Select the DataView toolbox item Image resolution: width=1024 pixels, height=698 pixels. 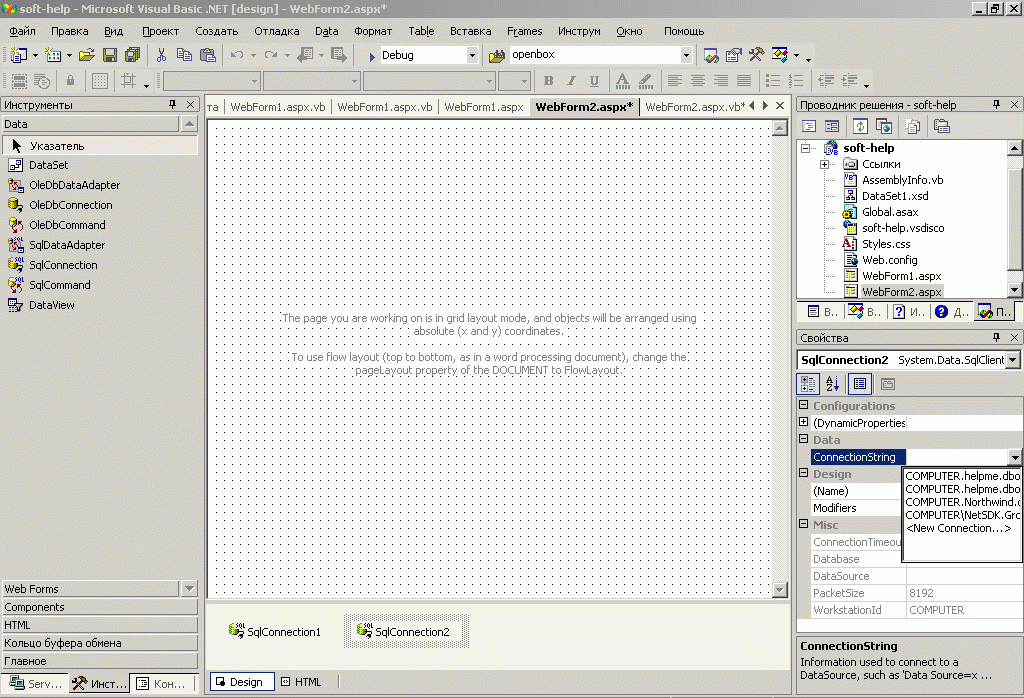tap(52, 305)
